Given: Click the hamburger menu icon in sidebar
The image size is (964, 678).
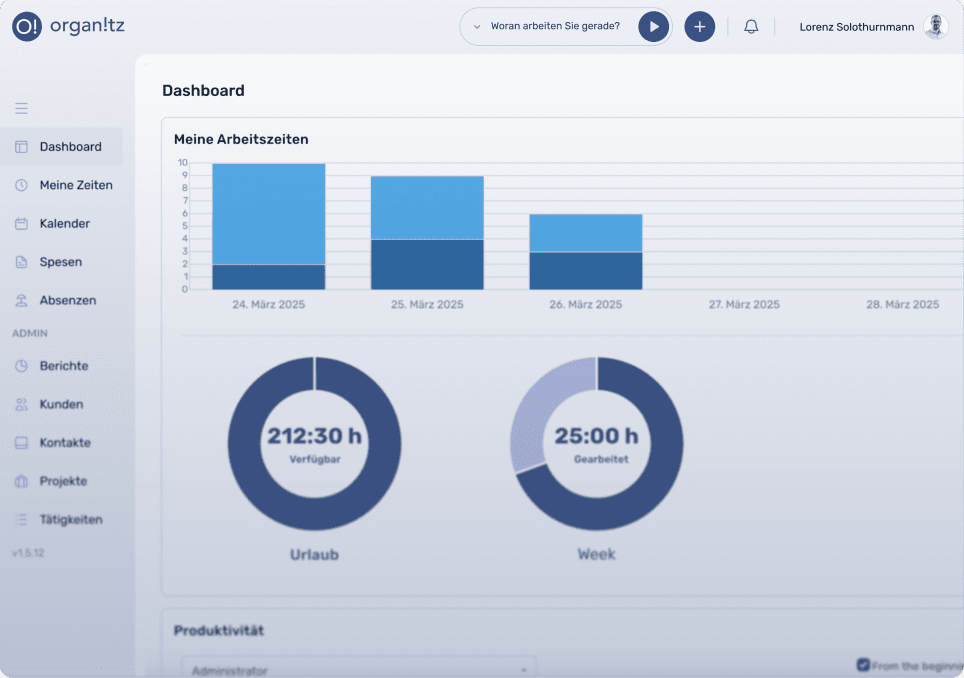Looking at the screenshot, I should coord(21,108).
